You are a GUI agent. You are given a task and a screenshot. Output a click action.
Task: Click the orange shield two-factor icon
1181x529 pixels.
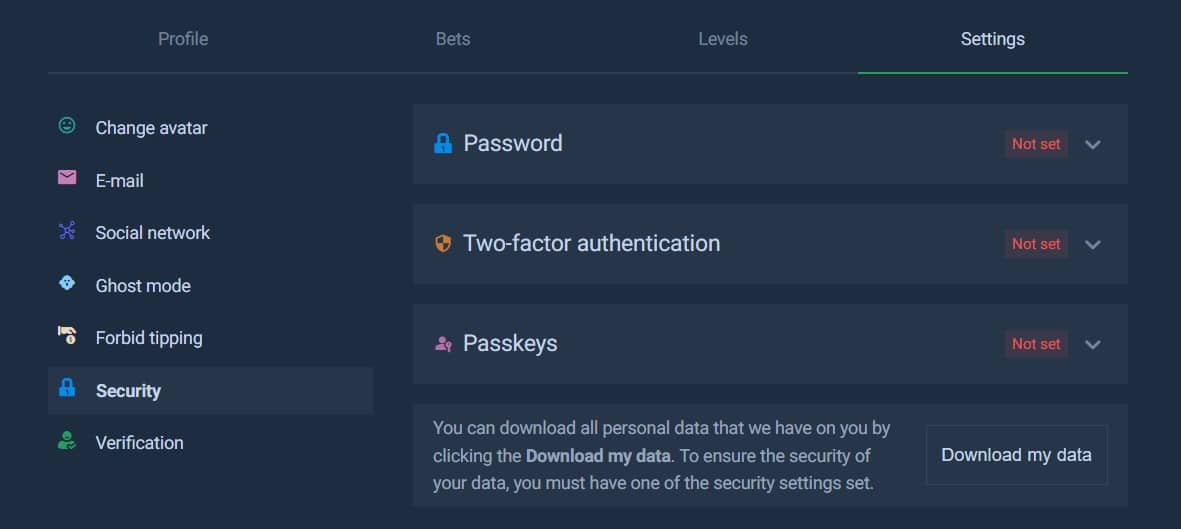click(443, 244)
